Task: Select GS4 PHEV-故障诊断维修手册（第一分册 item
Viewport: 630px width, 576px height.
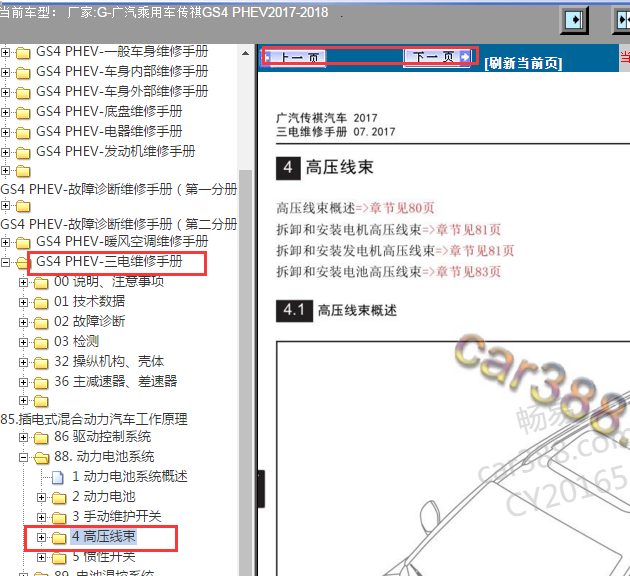Action: coord(119,189)
